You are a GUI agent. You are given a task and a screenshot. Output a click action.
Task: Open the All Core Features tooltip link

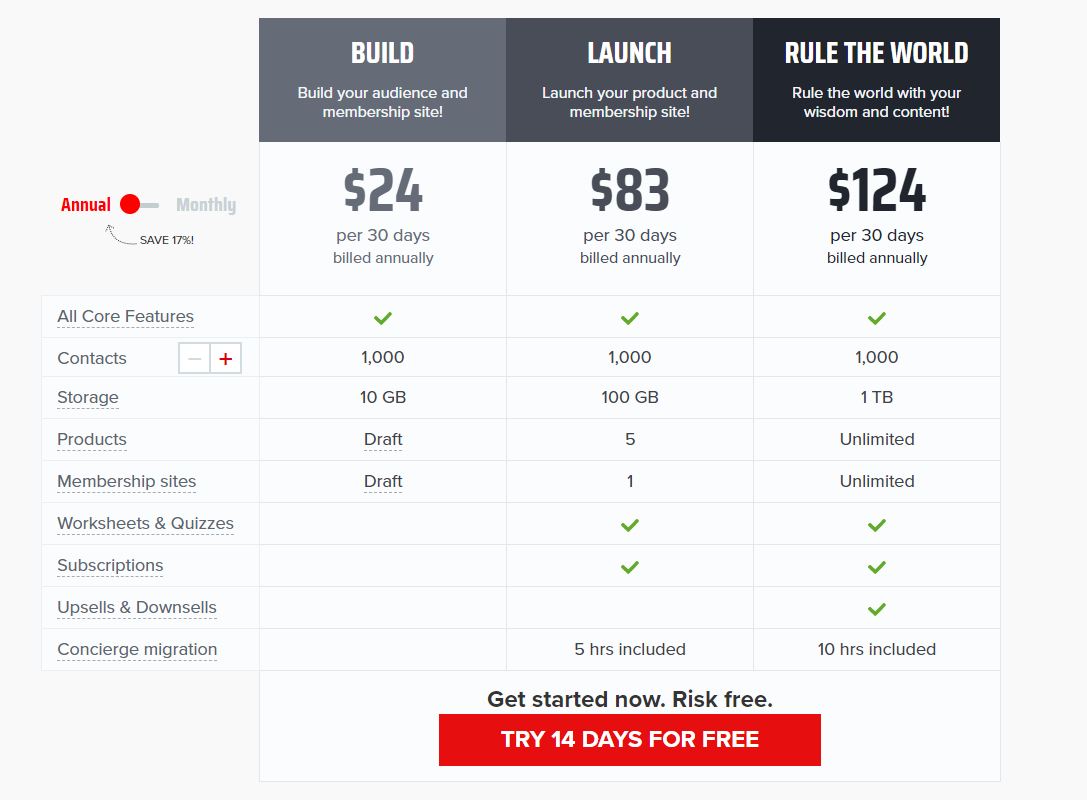(x=125, y=317)
